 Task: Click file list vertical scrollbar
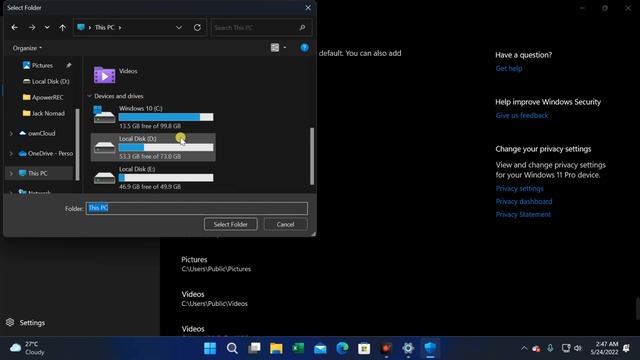pos(312,156)
